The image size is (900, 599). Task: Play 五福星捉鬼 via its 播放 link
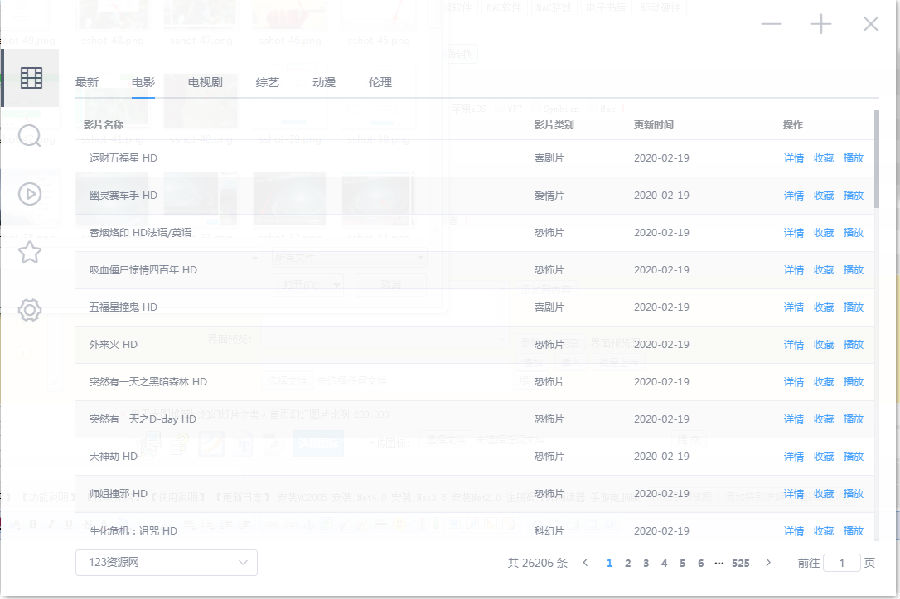853,306
